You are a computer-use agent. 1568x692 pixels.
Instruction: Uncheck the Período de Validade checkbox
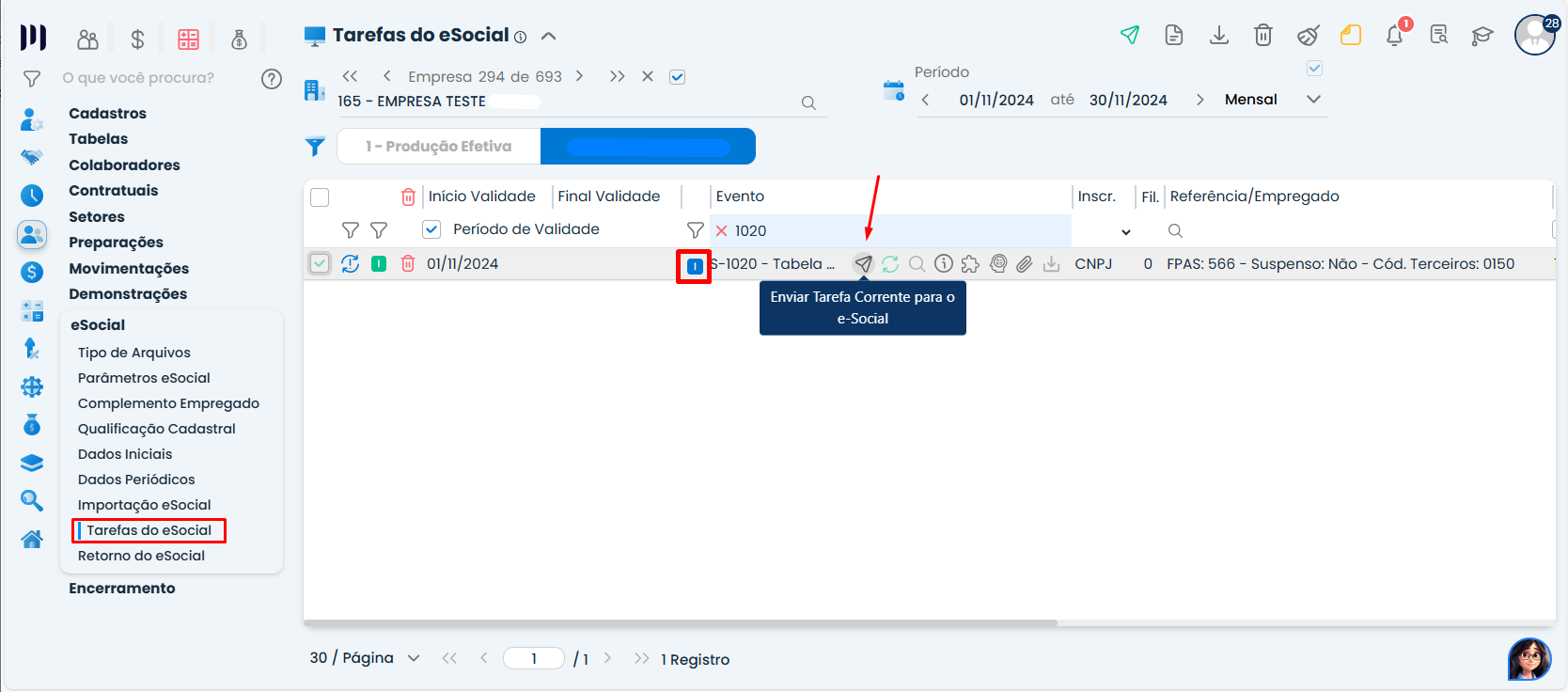click(x=431, y=229)
